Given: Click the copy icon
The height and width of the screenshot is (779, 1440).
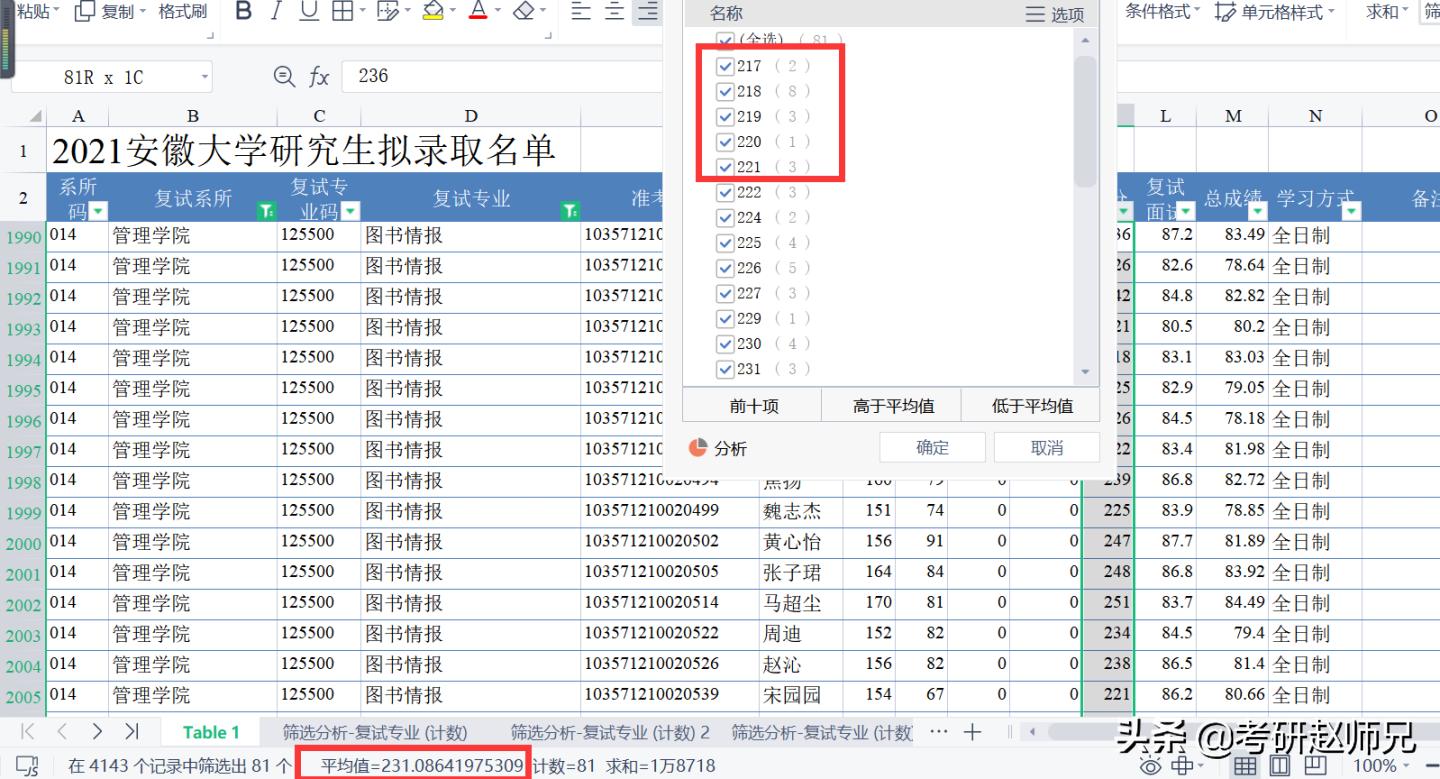Looking at the screenshot, I should tap(86, 11).
